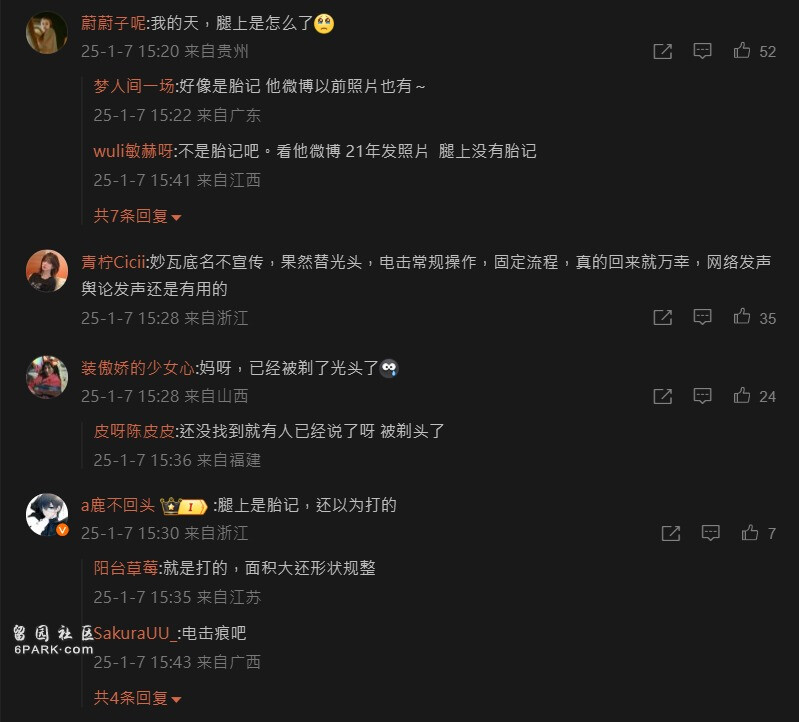799x722 pixels.
Task: Visit wuli敏赫呀's username link
Action: click(133, 151)
